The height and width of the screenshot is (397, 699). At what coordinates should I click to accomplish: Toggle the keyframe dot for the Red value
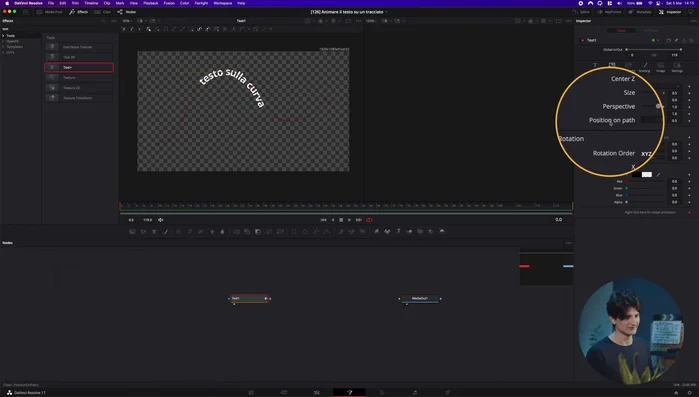pyautogui.click(x=689, y=182)
